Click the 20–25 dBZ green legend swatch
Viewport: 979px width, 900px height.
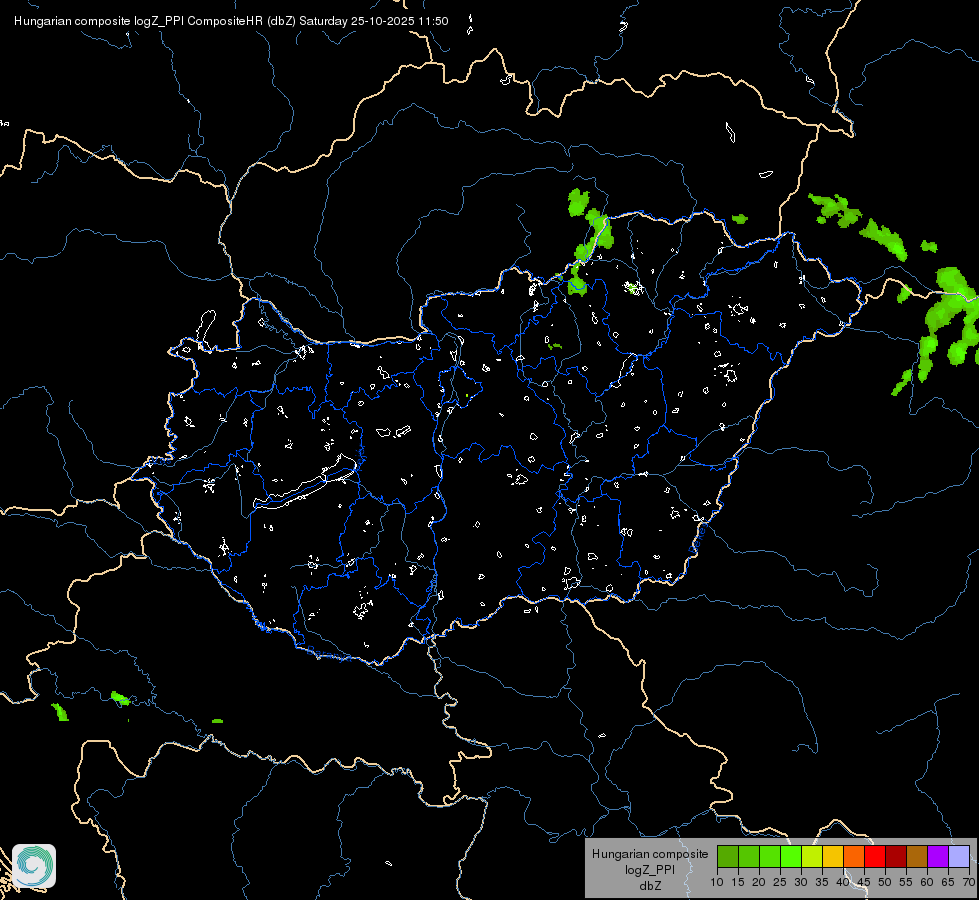770,856
